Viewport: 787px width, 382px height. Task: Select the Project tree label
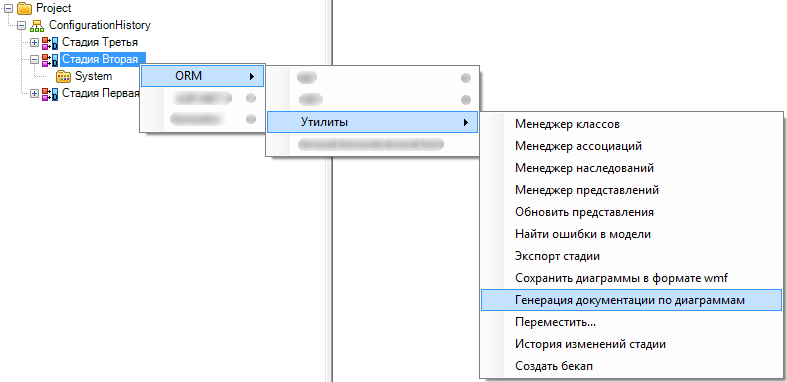(x=54, y=9)
